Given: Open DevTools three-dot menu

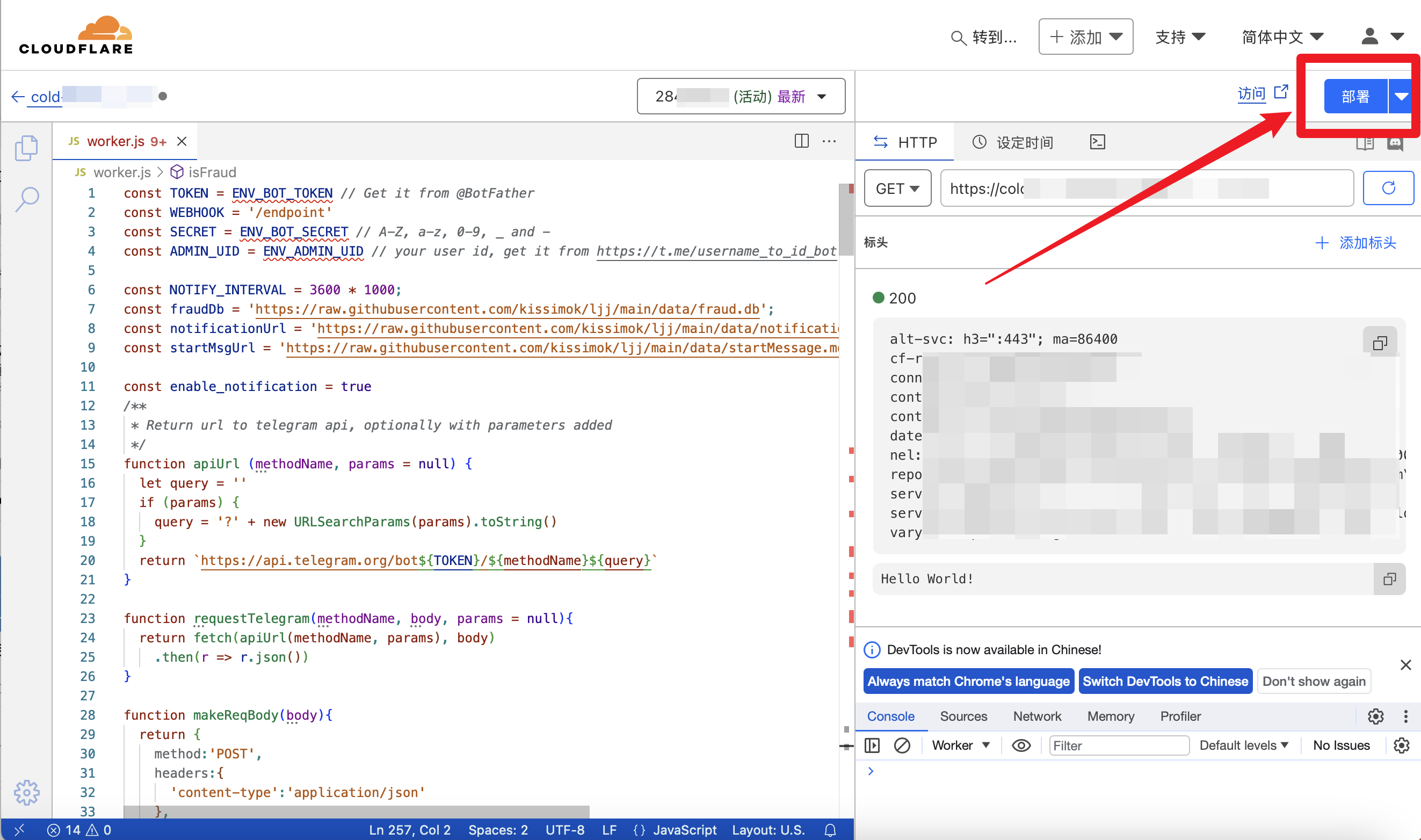Looking at the screenshot, I should [1406, 716].
